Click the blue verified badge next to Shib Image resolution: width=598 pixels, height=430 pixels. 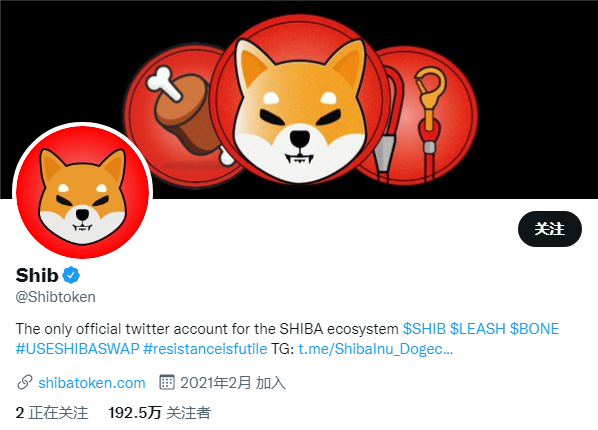(71, 275)
